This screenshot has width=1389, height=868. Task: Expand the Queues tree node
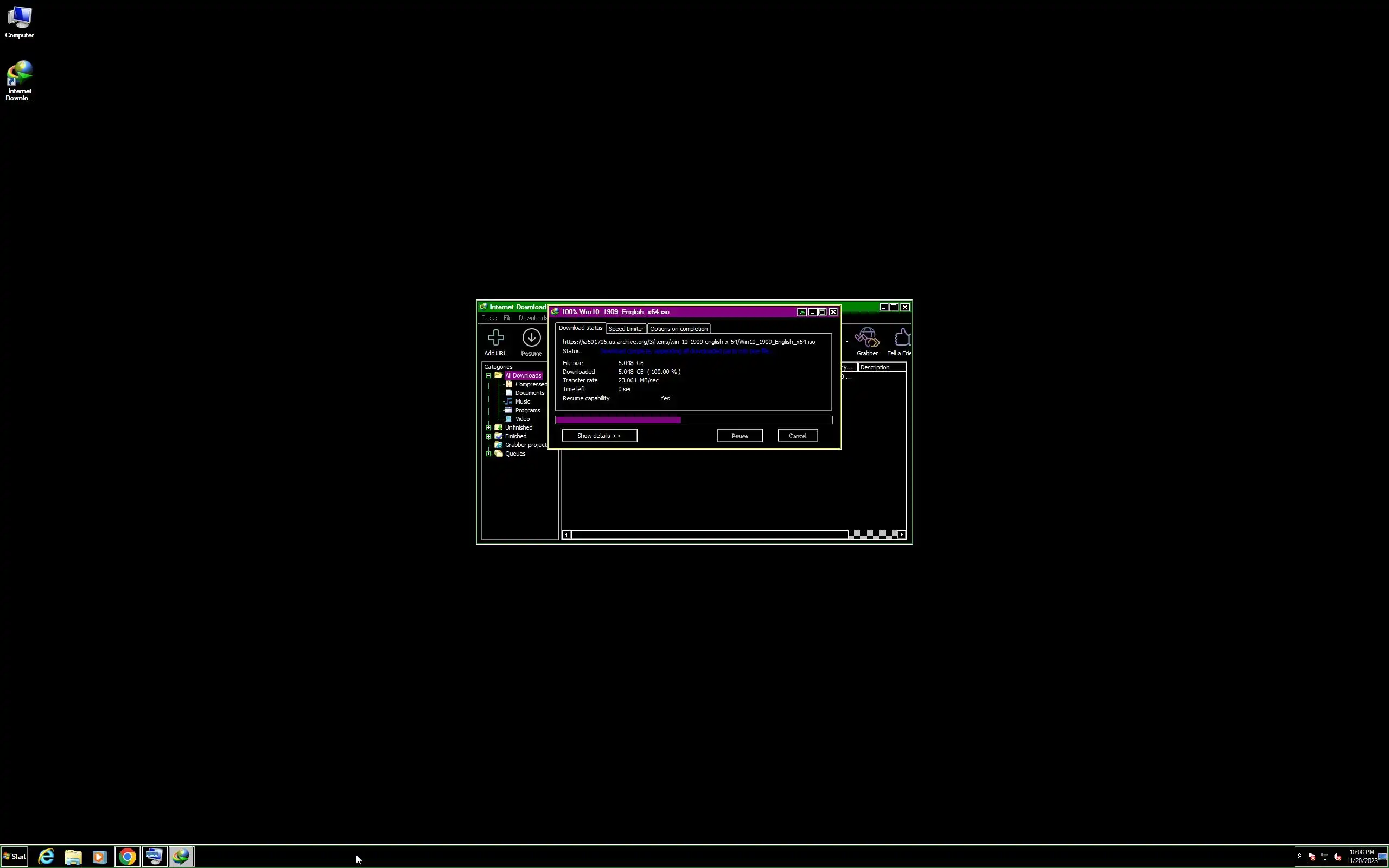[488, 454]
